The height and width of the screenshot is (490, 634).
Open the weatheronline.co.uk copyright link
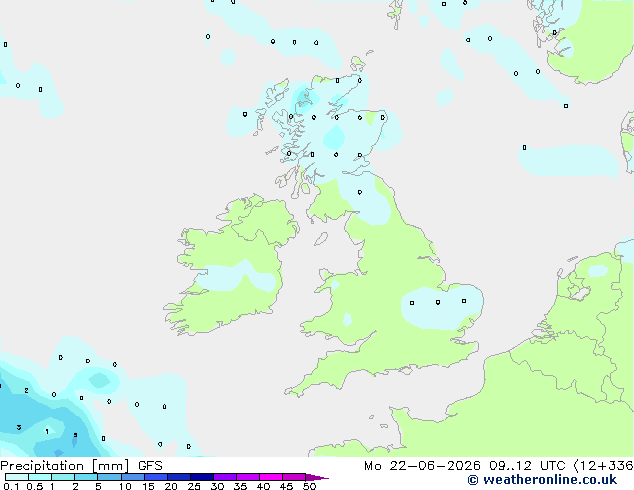pyautogui.click(x=542, y=480)
